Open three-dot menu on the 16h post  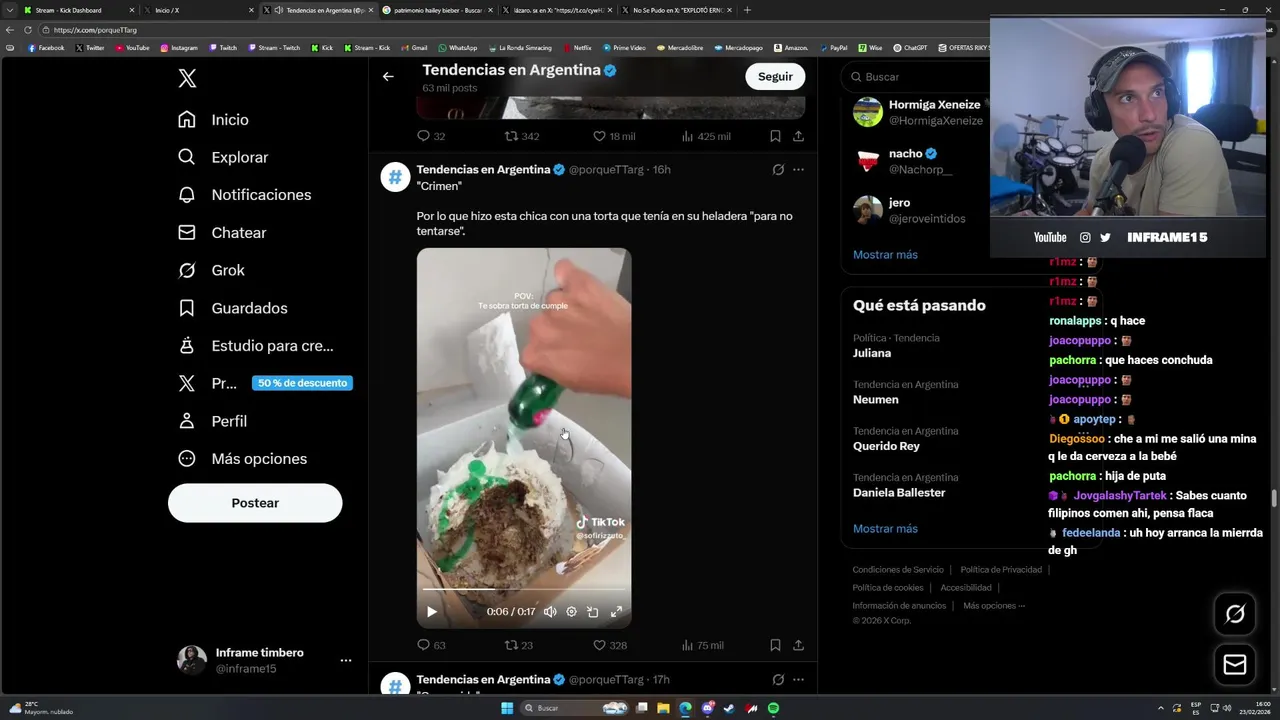[x=798, y=170]
